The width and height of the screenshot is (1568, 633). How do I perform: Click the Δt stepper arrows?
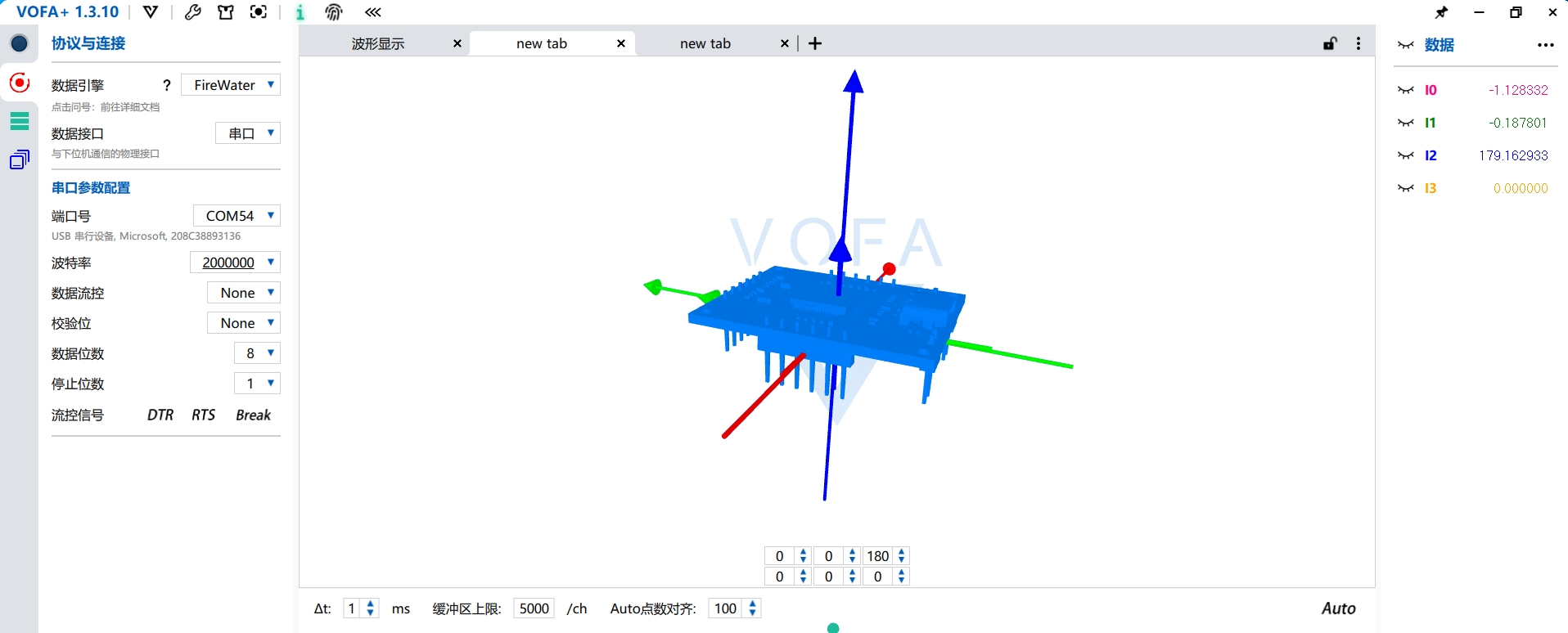coord(371,608)
